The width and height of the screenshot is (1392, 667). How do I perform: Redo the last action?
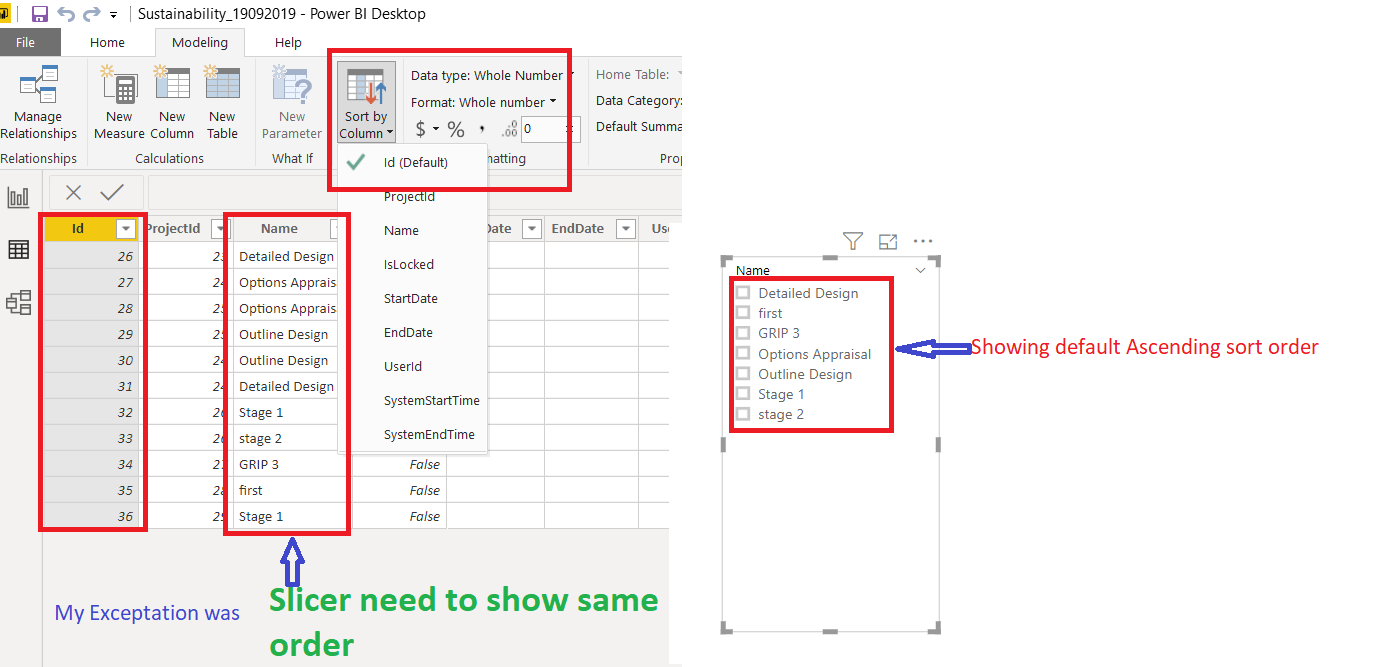[x=92, y=14]
